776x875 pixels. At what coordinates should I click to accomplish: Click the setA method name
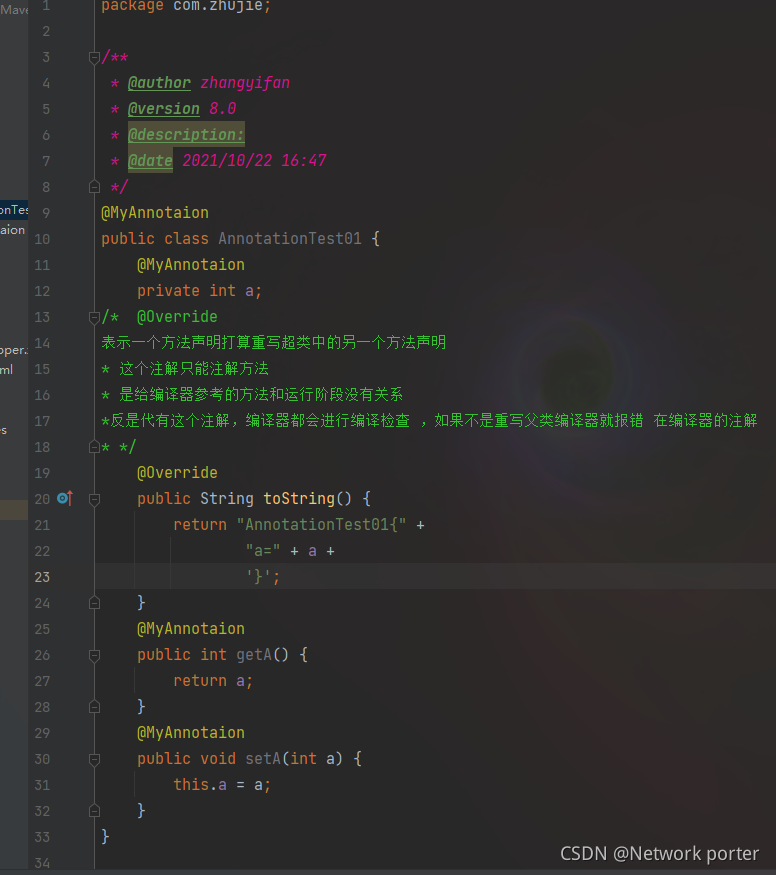pyautogui.click(x=263, y=759)
